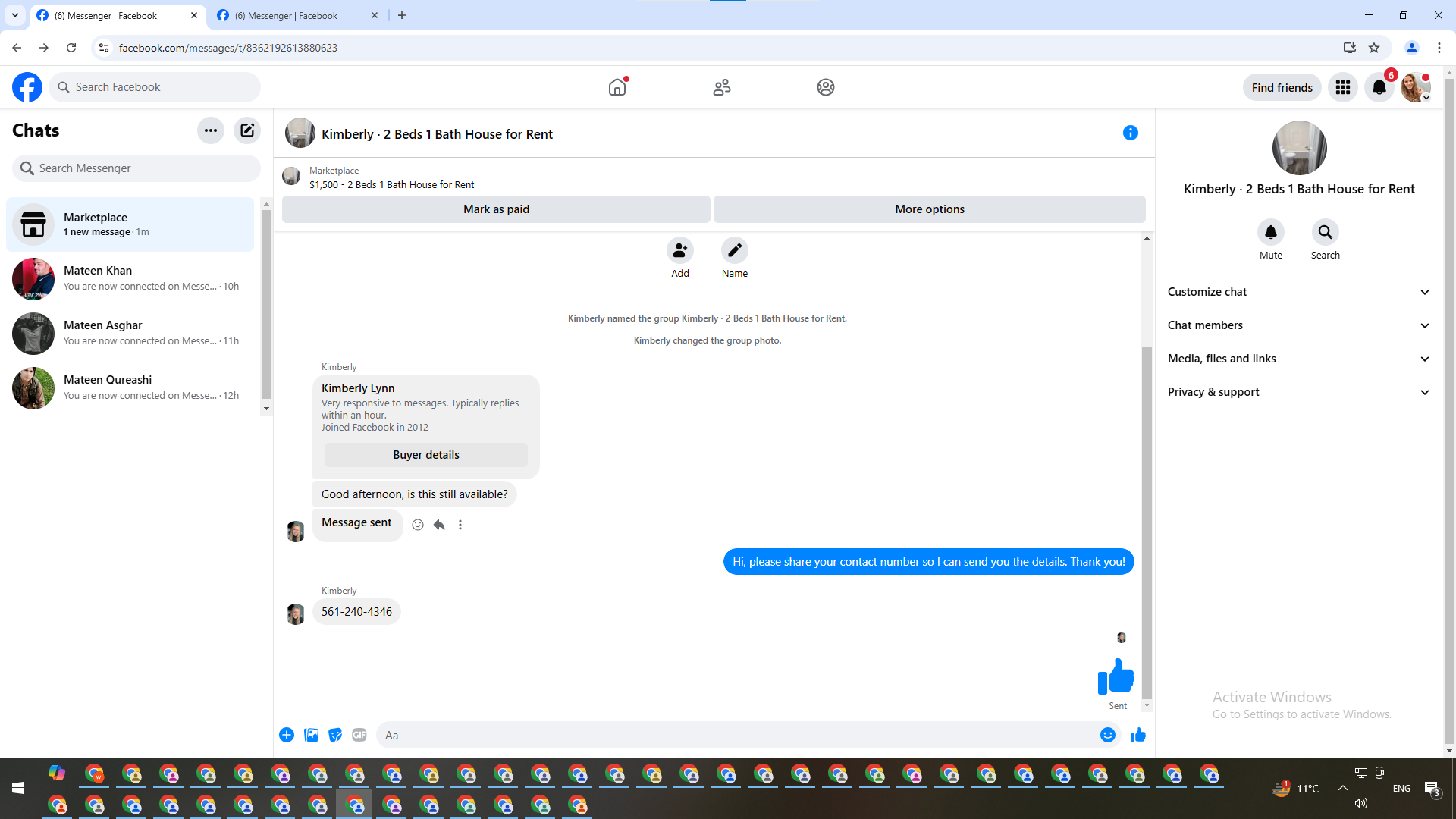Expand the Chat members section
Viewport: 1456px width, 819px height.
(x=1299, y=325)
